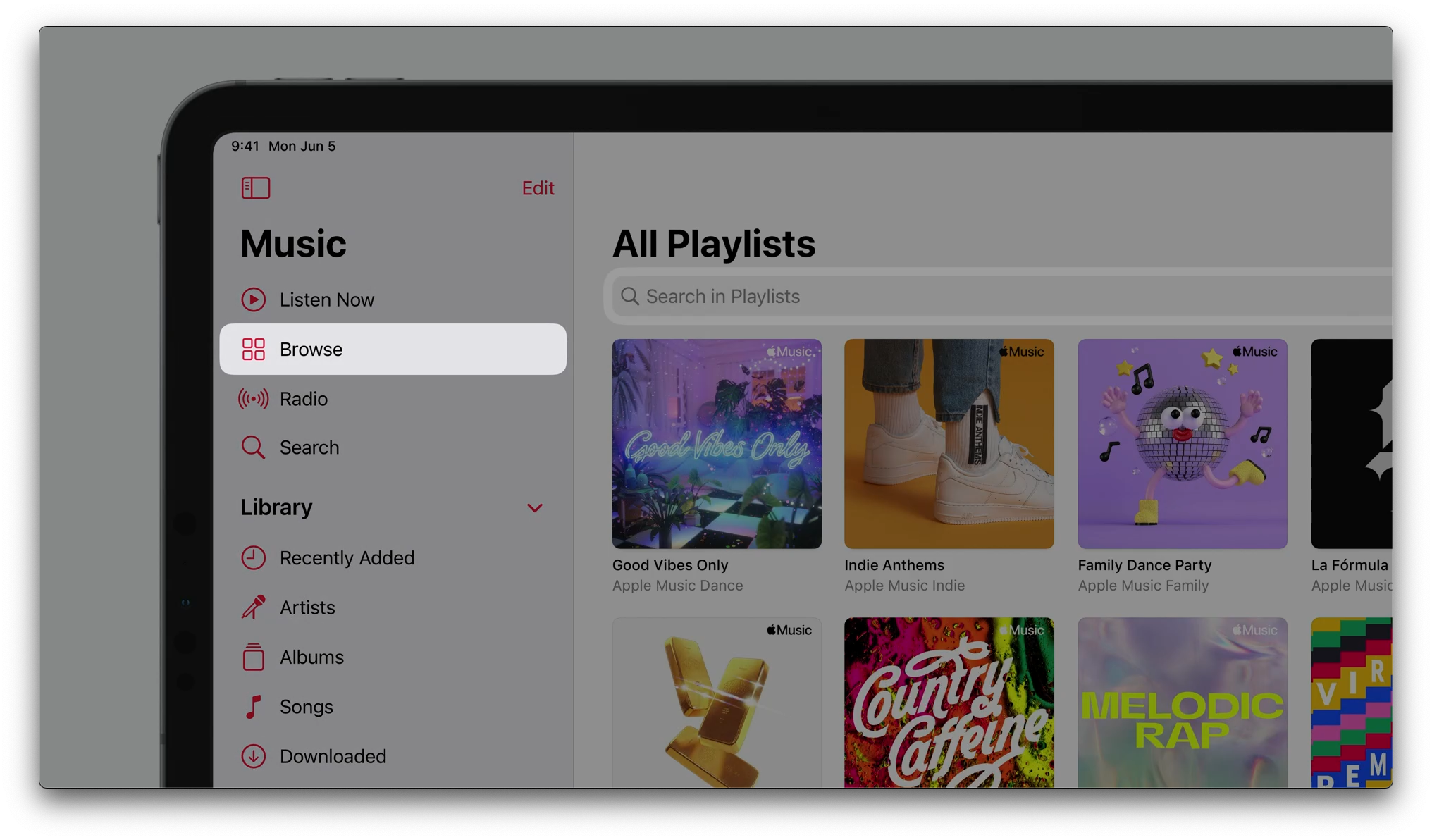Click the Search in Playlists field
The width and height of the screenshot is (1432, 840).
click(987, 297)
